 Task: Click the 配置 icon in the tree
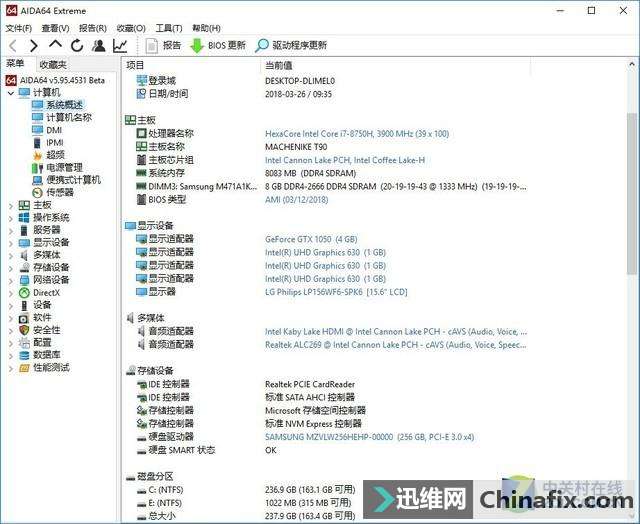pos(24,343)
